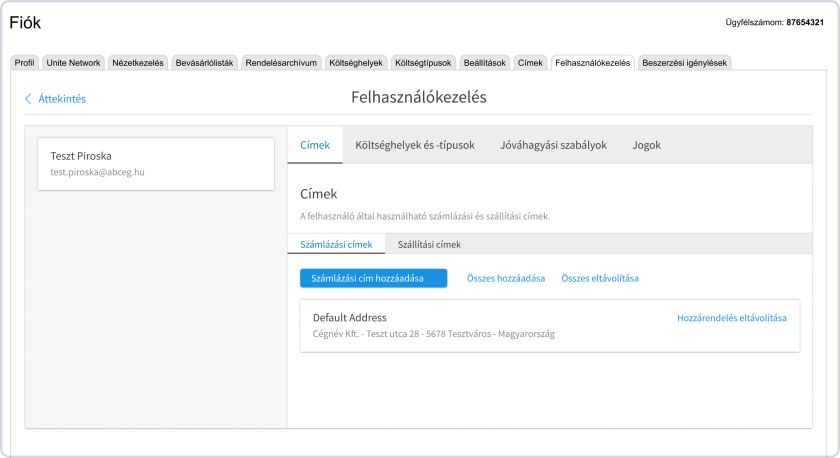Viewport: 840px width, 458px height.
Task: Switch to the Szállítási címek tab
Action: point(429,244)
